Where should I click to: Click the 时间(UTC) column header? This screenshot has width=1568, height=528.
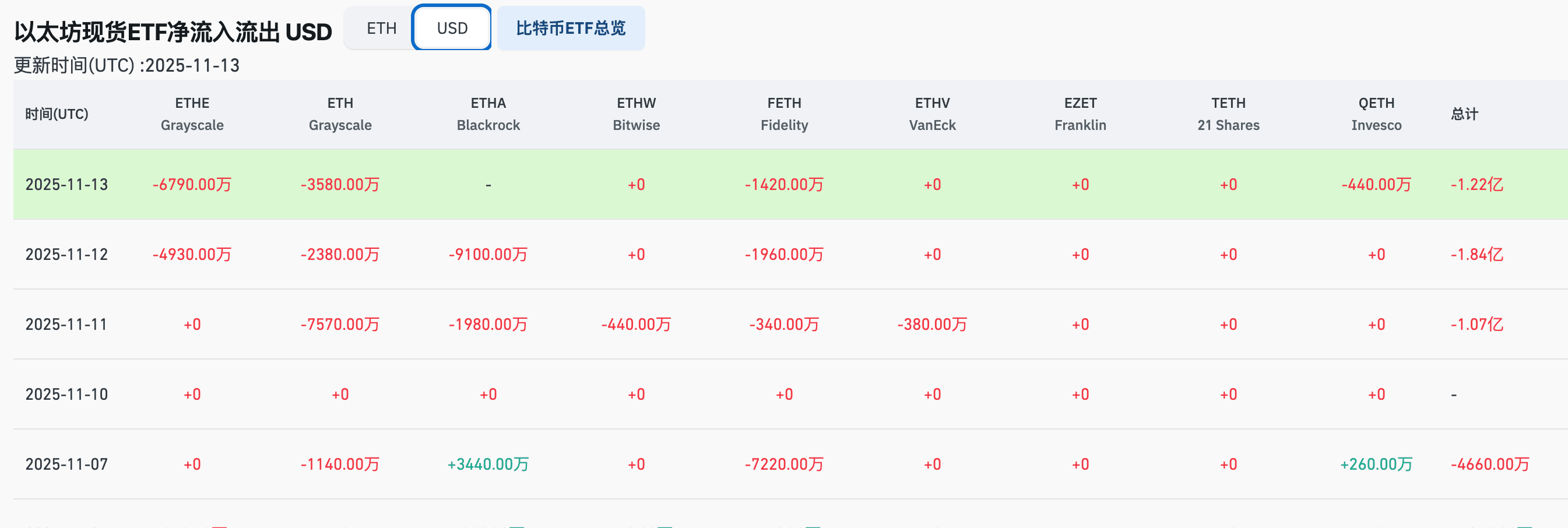57,114
